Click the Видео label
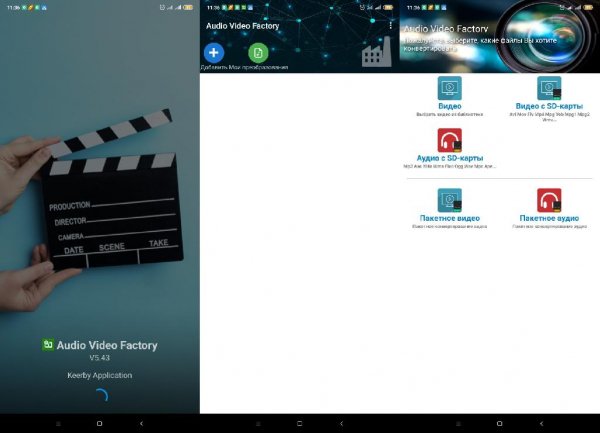 tap(450, 106)
